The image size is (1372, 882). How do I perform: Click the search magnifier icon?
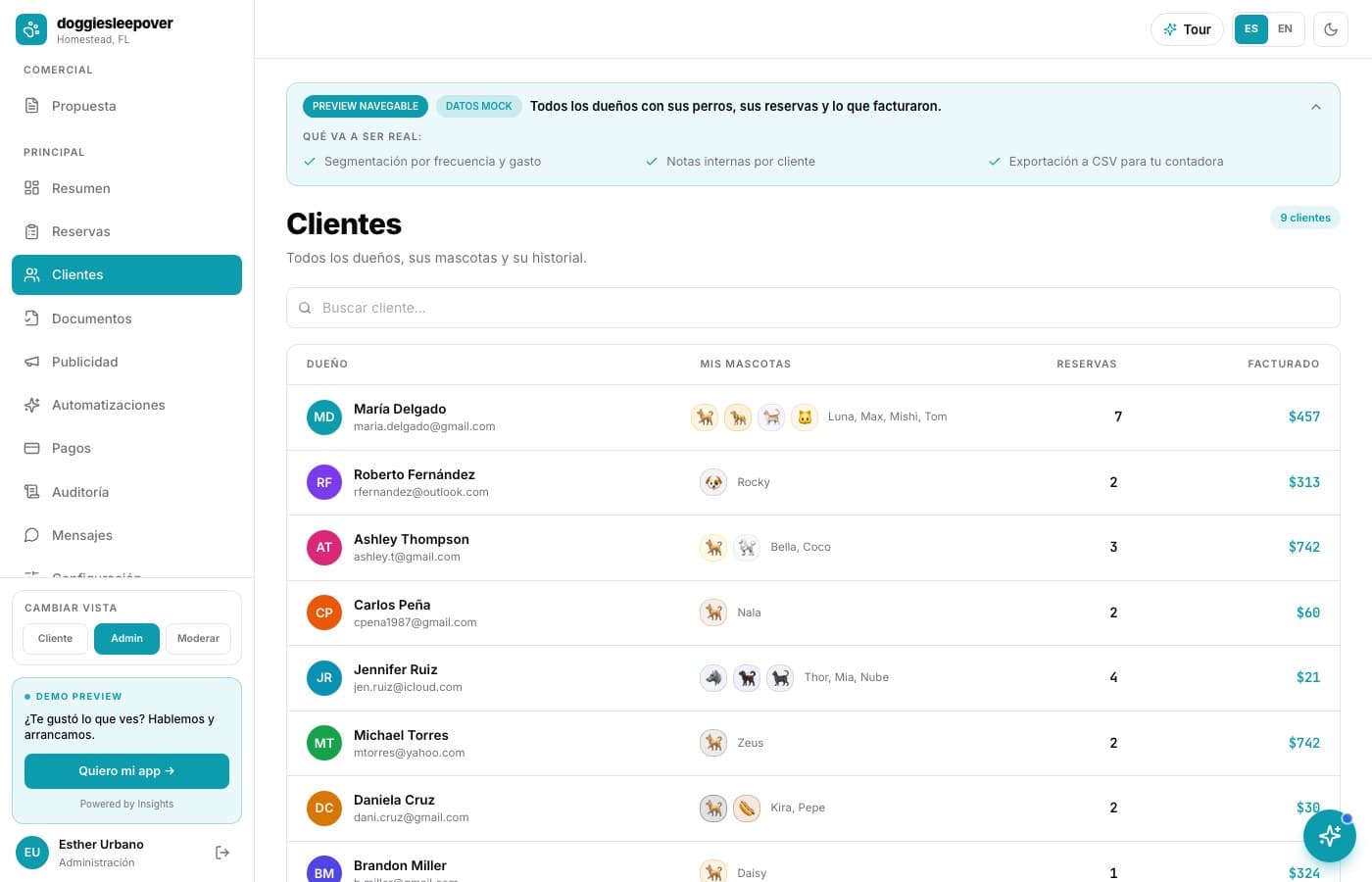pyautogui.click(x=305, y=308)
